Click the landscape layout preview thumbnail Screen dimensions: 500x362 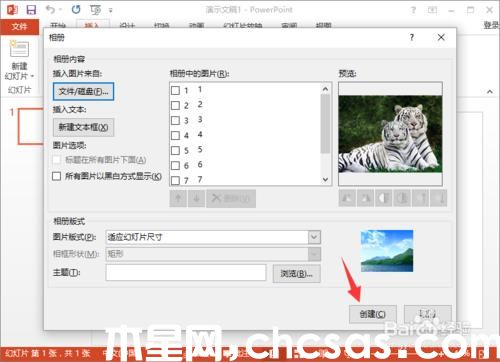tap(387, 251)
